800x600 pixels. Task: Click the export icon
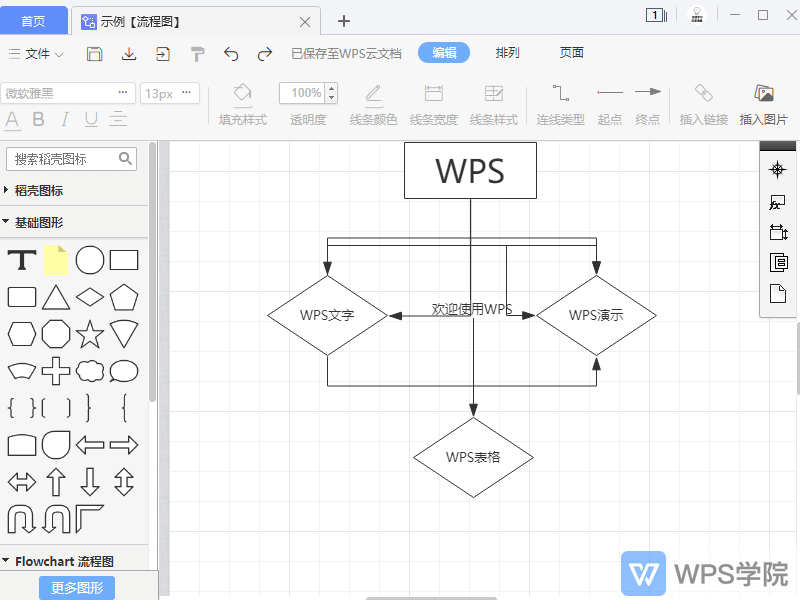click(x=163, y=54)
